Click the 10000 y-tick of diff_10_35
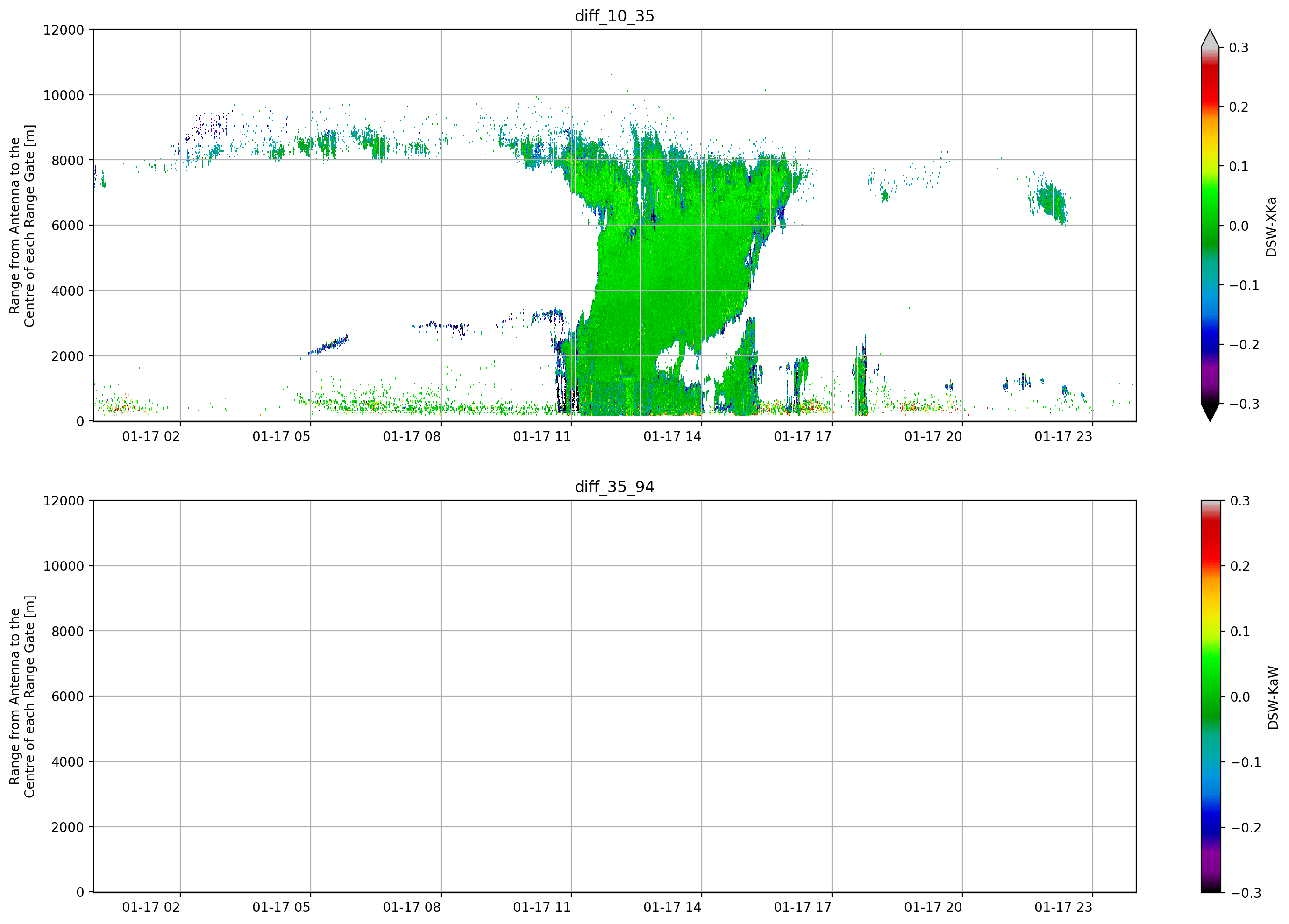This screenshot has width=1289, height=924. (64, 95)
